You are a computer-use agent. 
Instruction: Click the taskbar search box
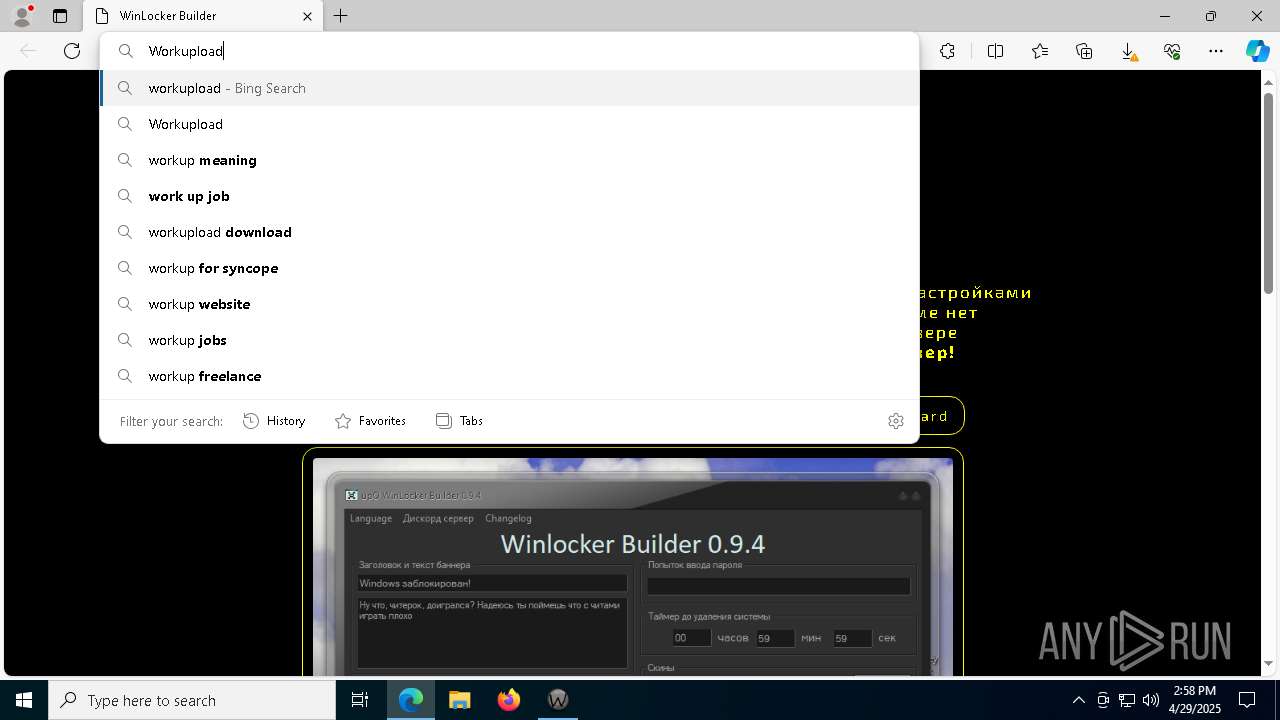click(x=192, y=700)
